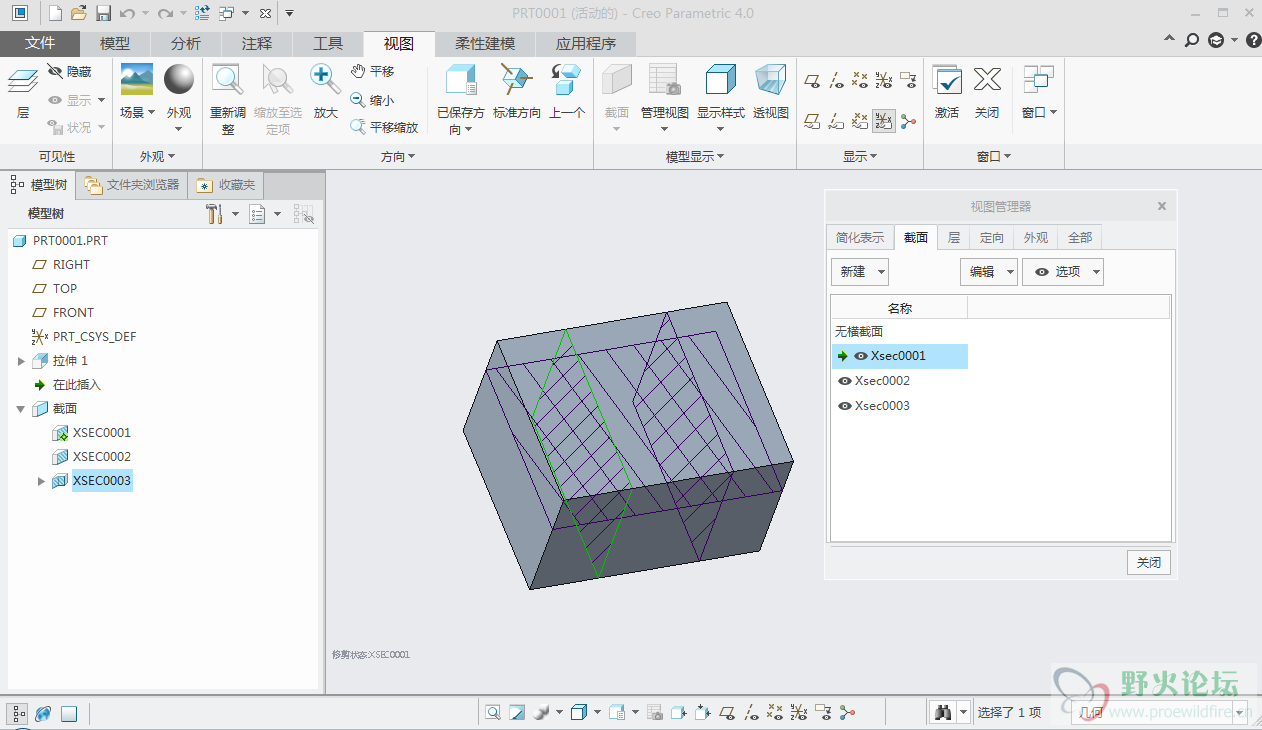Toggle visibility eye of Xsec0001
The image size is (1262, 730).
point(861,356)
